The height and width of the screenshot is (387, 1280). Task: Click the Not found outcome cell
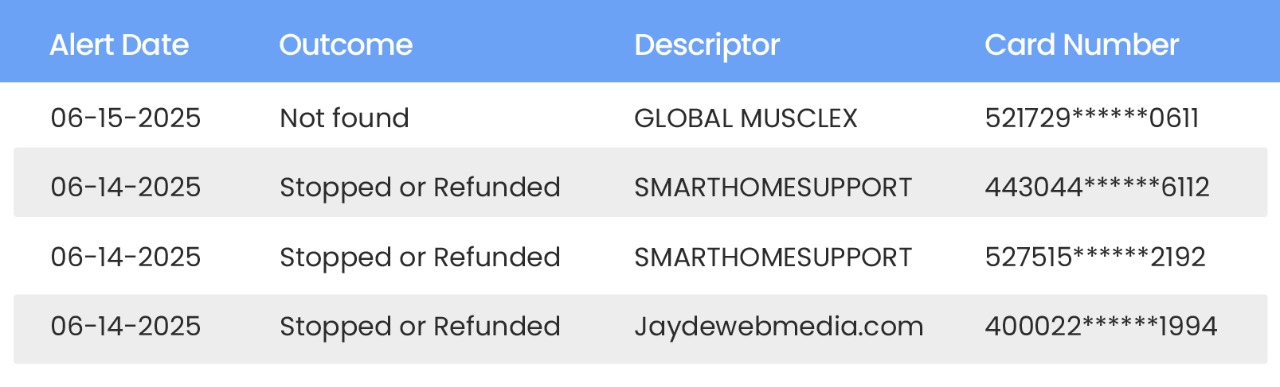(x=344, y=118)
